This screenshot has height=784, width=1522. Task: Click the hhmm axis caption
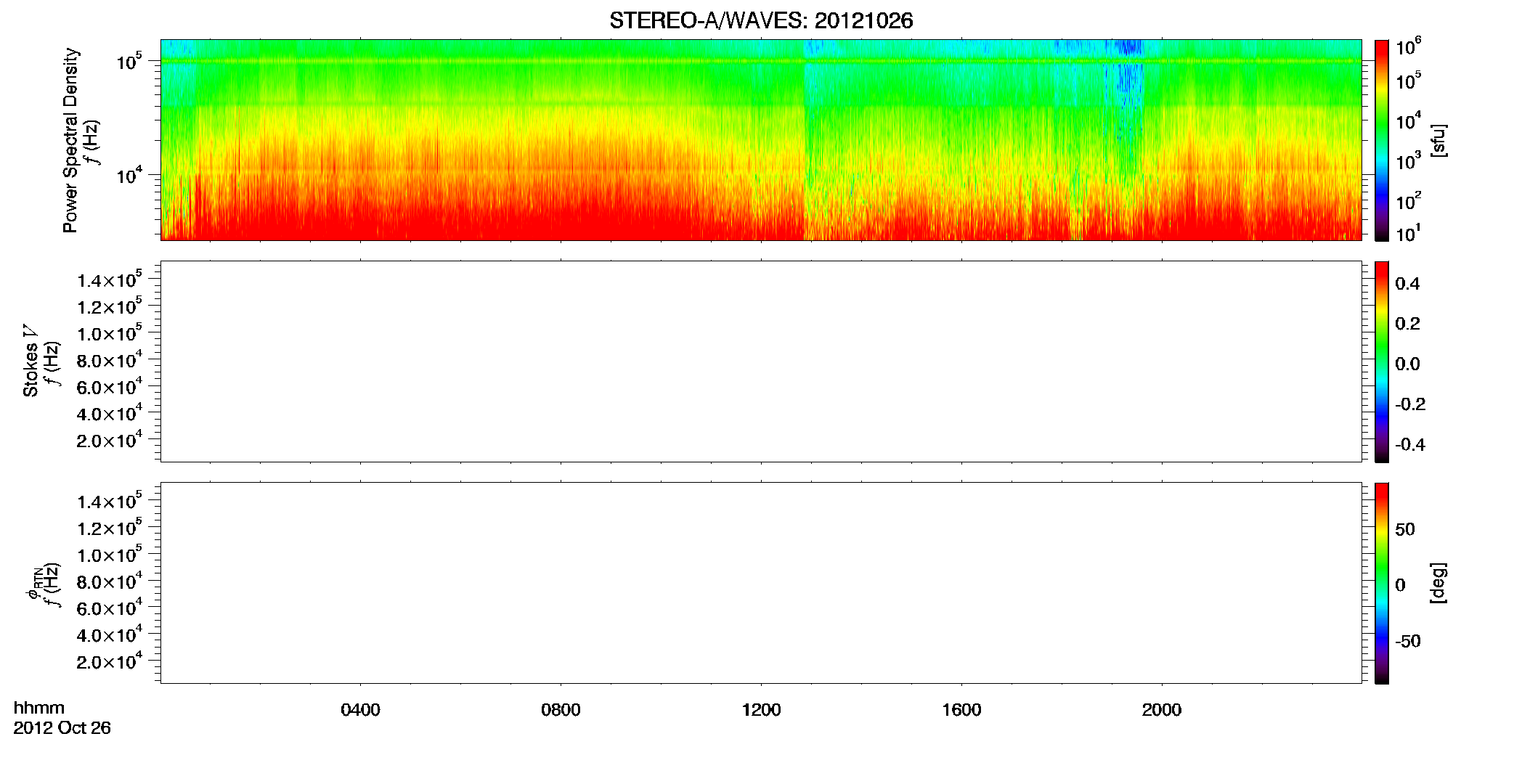[x=39, y=709]
